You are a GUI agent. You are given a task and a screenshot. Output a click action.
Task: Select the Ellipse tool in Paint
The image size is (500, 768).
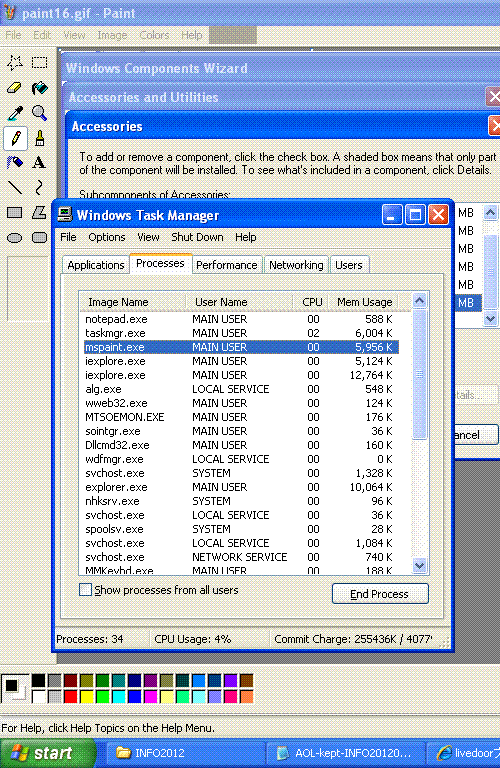15,238
